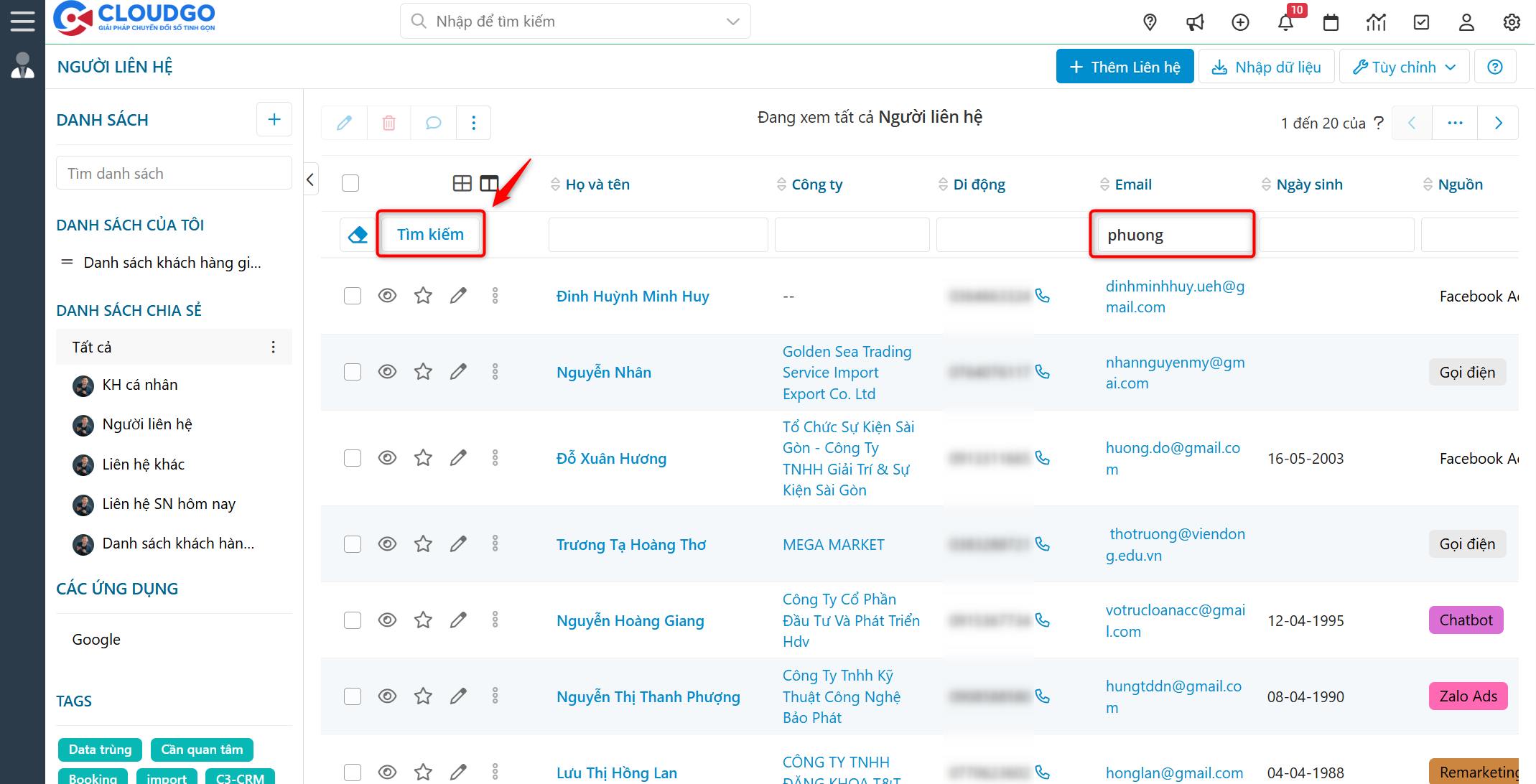This screenshot has height=784, width=1536.
Task: Click the Thêm Liên hệ button
Action: click(x=1125, y=66)
